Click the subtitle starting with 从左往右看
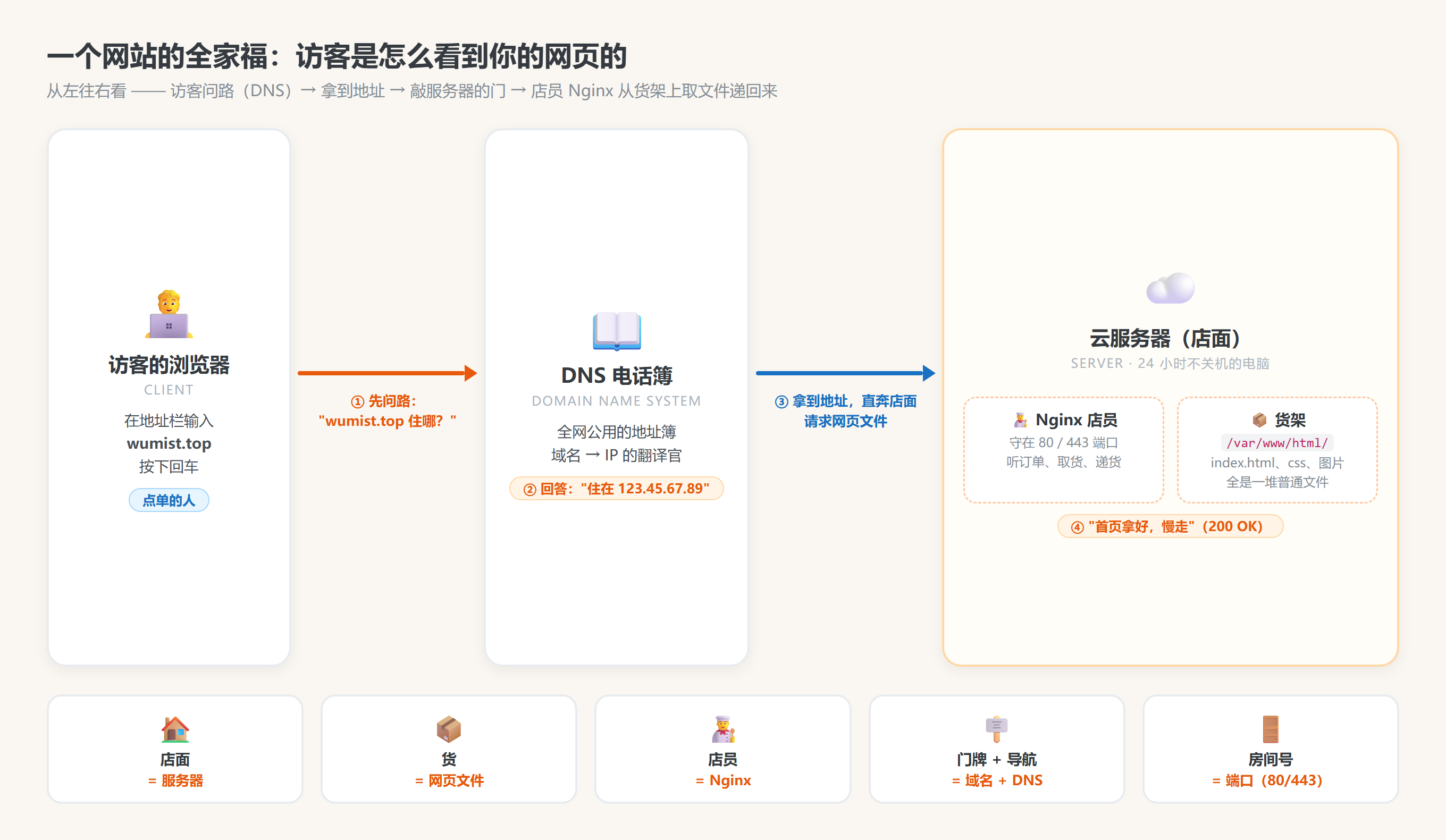 [411, 91]
